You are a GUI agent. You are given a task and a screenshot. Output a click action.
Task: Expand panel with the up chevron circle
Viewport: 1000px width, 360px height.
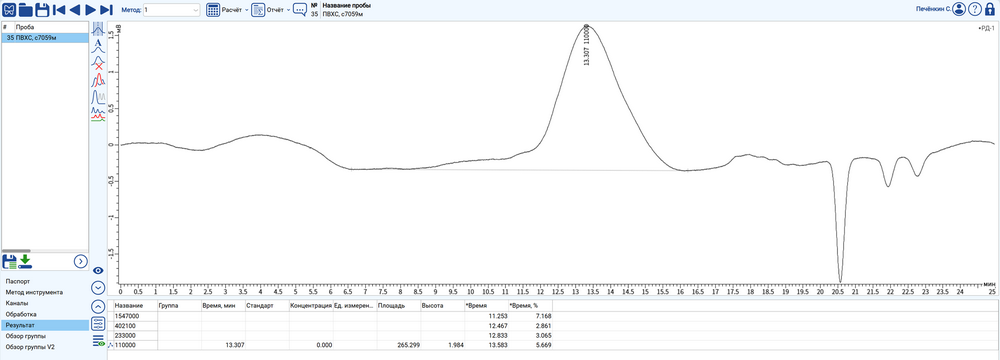pos(98,306)
